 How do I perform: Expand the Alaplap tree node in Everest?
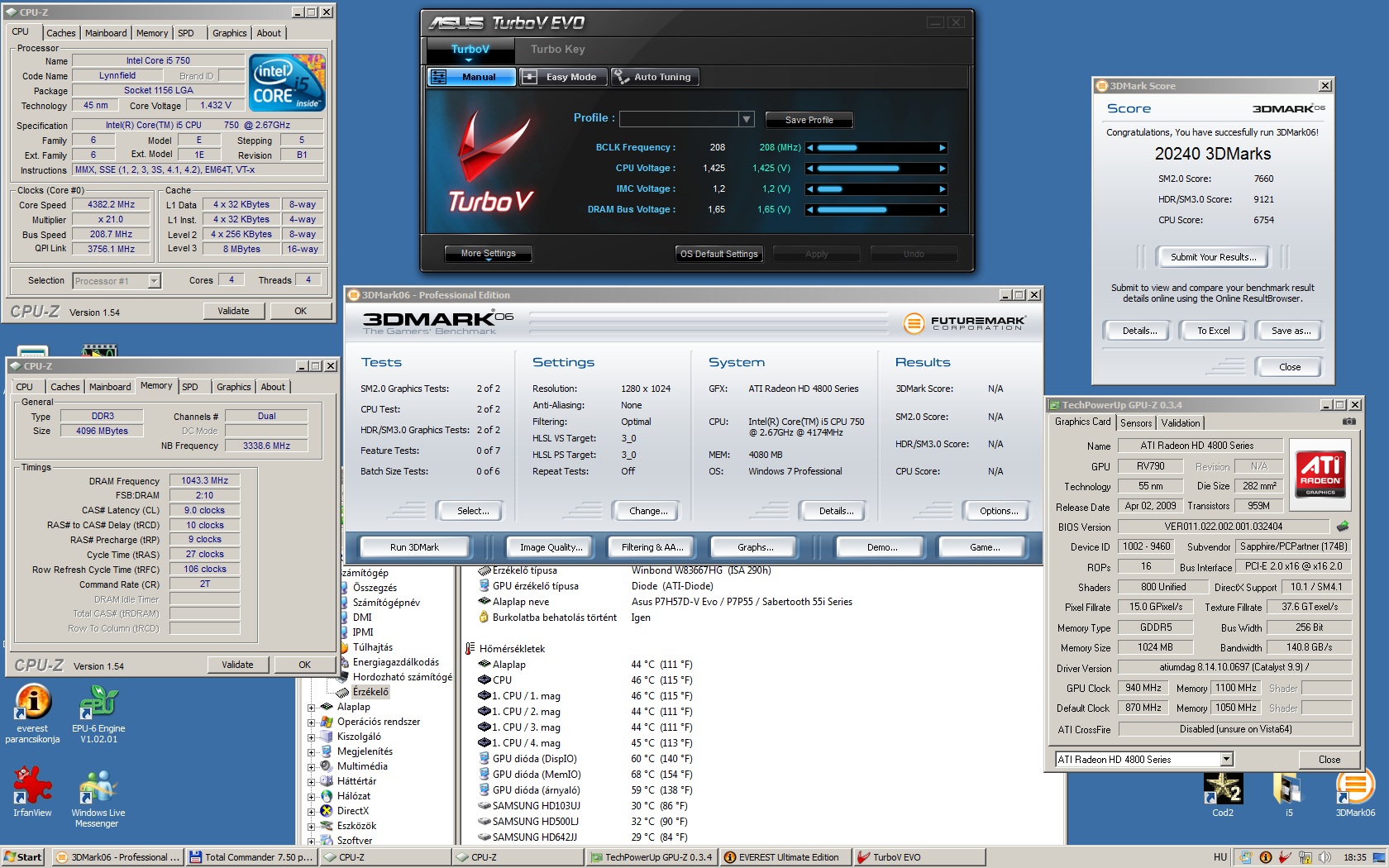tap(312, 708)
